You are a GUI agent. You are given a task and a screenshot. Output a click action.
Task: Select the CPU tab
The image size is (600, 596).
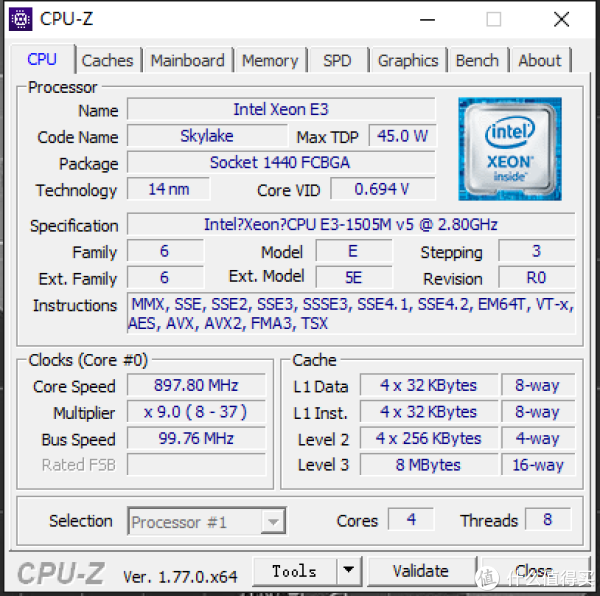tap(42, 59)
